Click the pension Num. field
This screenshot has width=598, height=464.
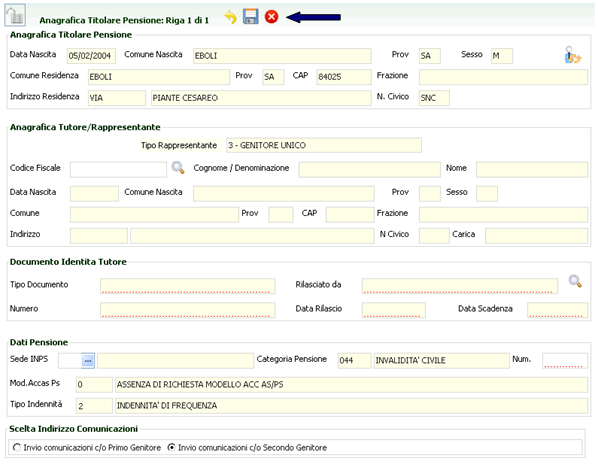pos(565,361)
